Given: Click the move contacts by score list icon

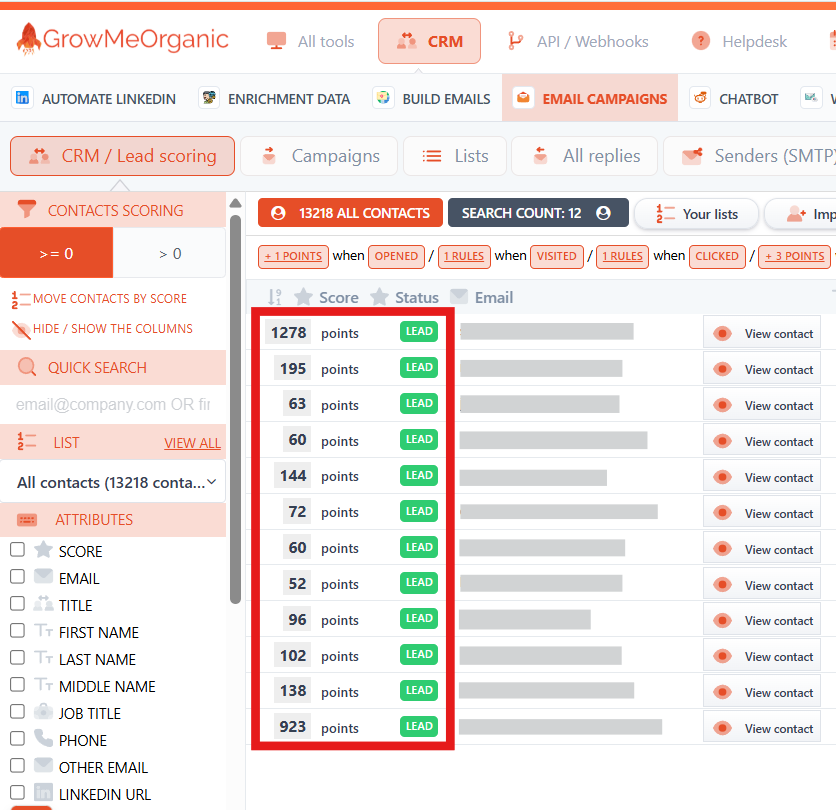Looking at the screenshot, I should coord(21,300).
